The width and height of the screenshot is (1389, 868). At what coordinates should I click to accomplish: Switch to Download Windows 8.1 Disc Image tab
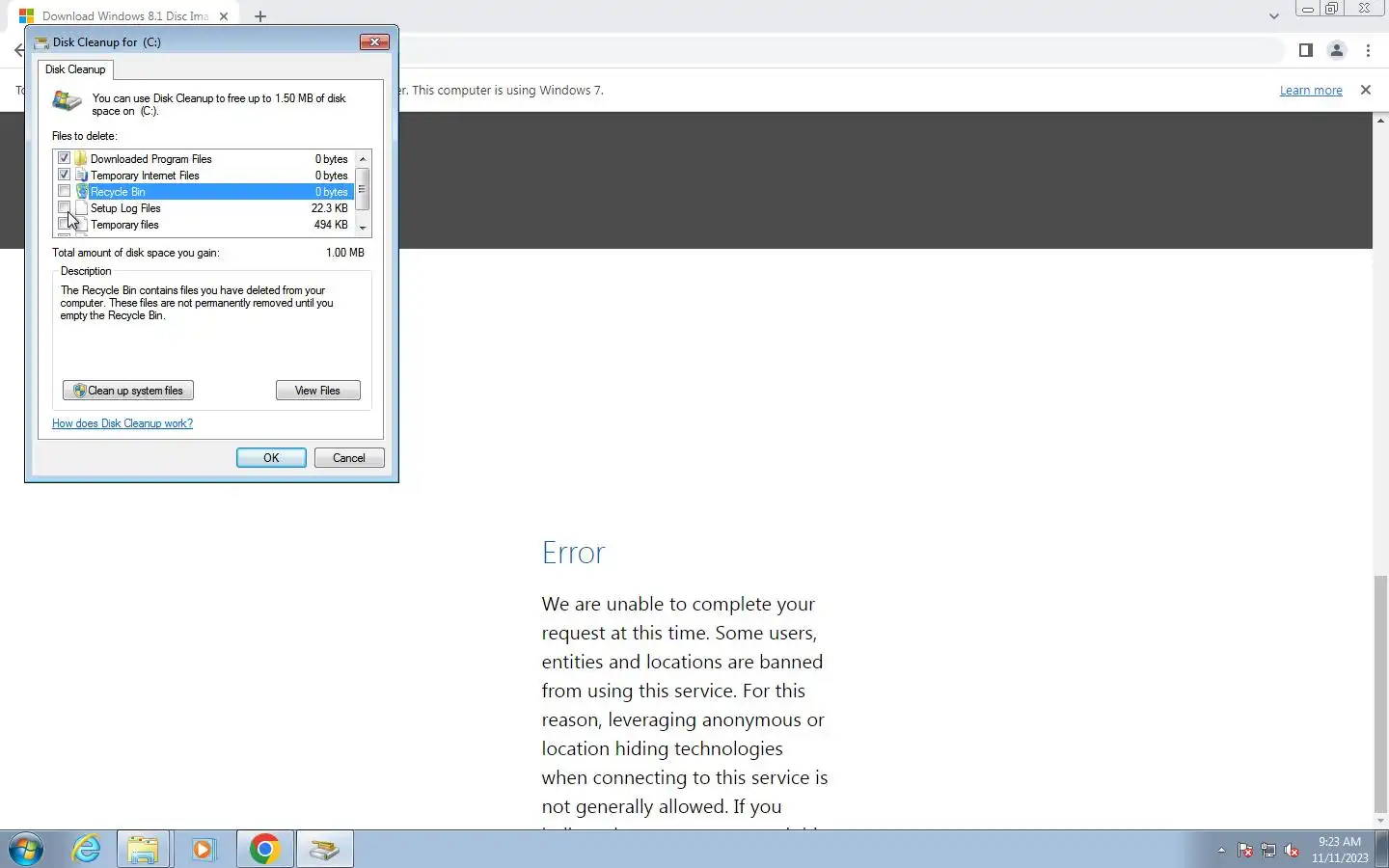(x=125, y=16)
